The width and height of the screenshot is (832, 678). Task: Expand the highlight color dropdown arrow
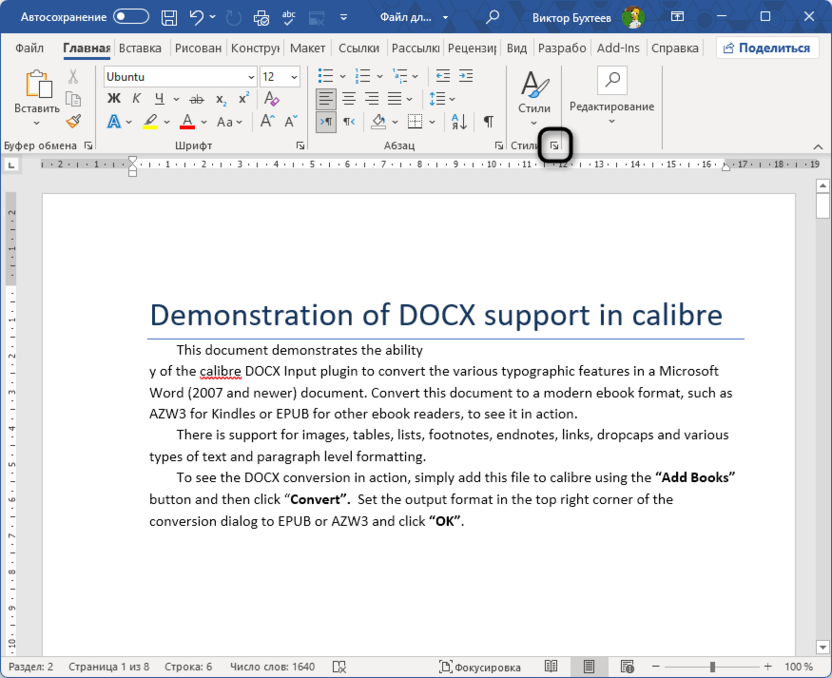pyautogui.click(x=165, y=122)
